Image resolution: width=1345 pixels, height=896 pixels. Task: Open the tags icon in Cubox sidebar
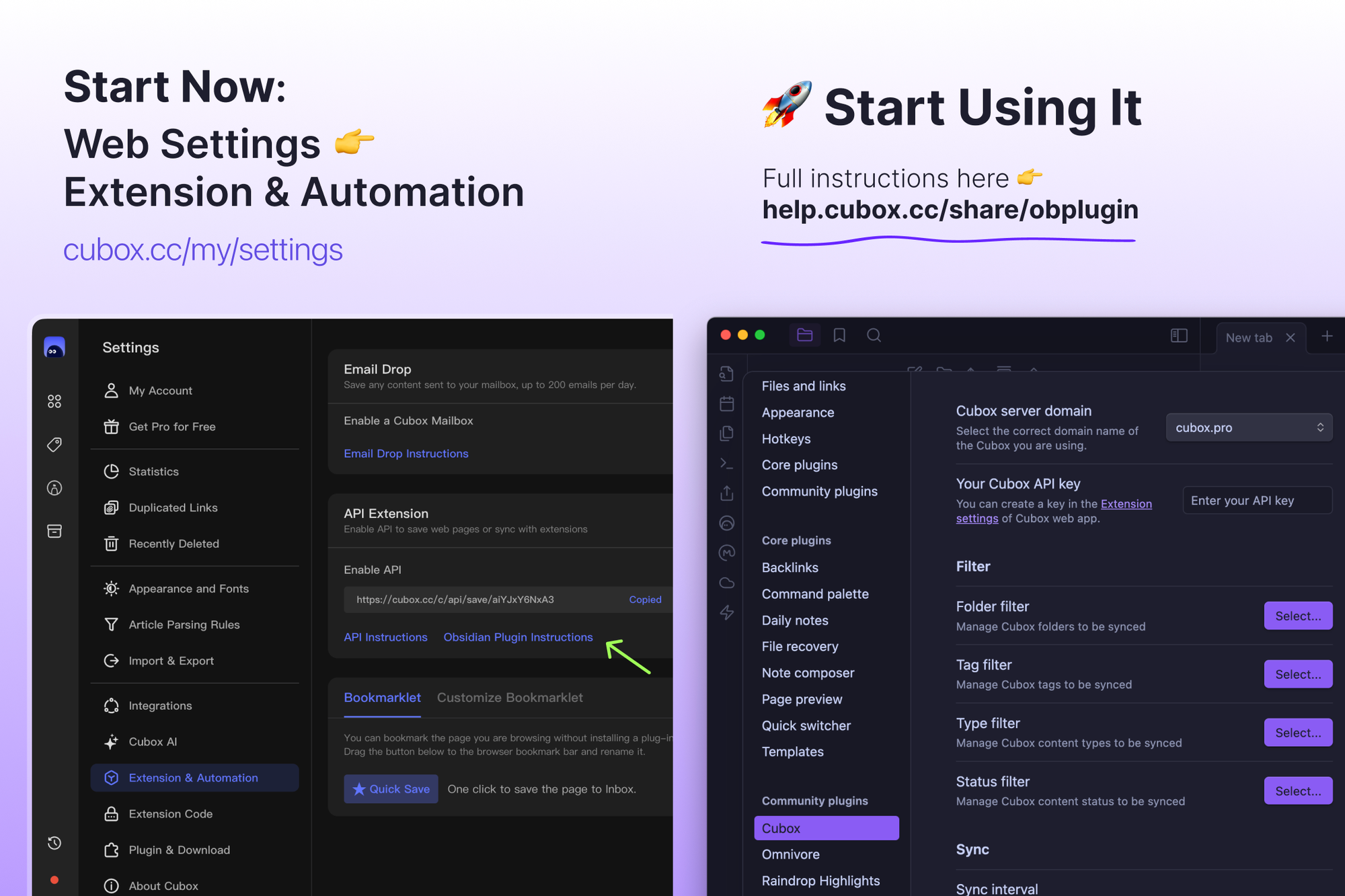tap(54, 444)
